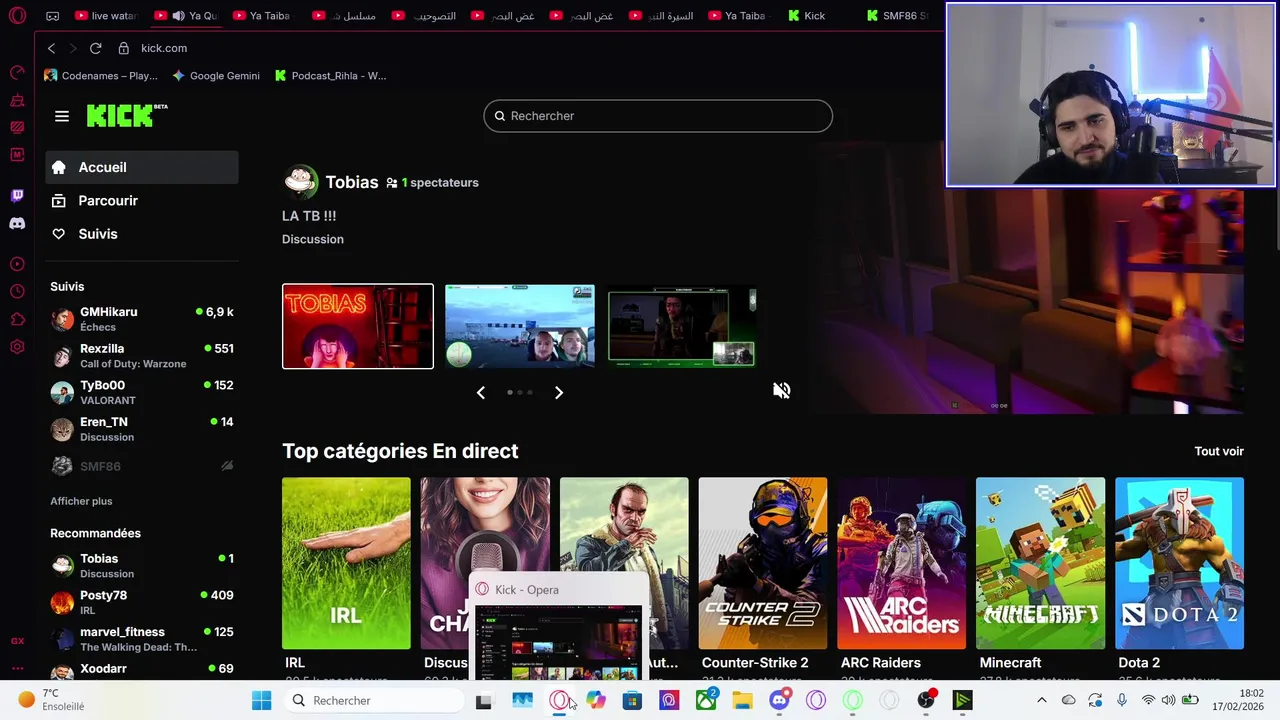
Task: Open the Player icon in Opera sidebar
Action: [x=17, y=264]
